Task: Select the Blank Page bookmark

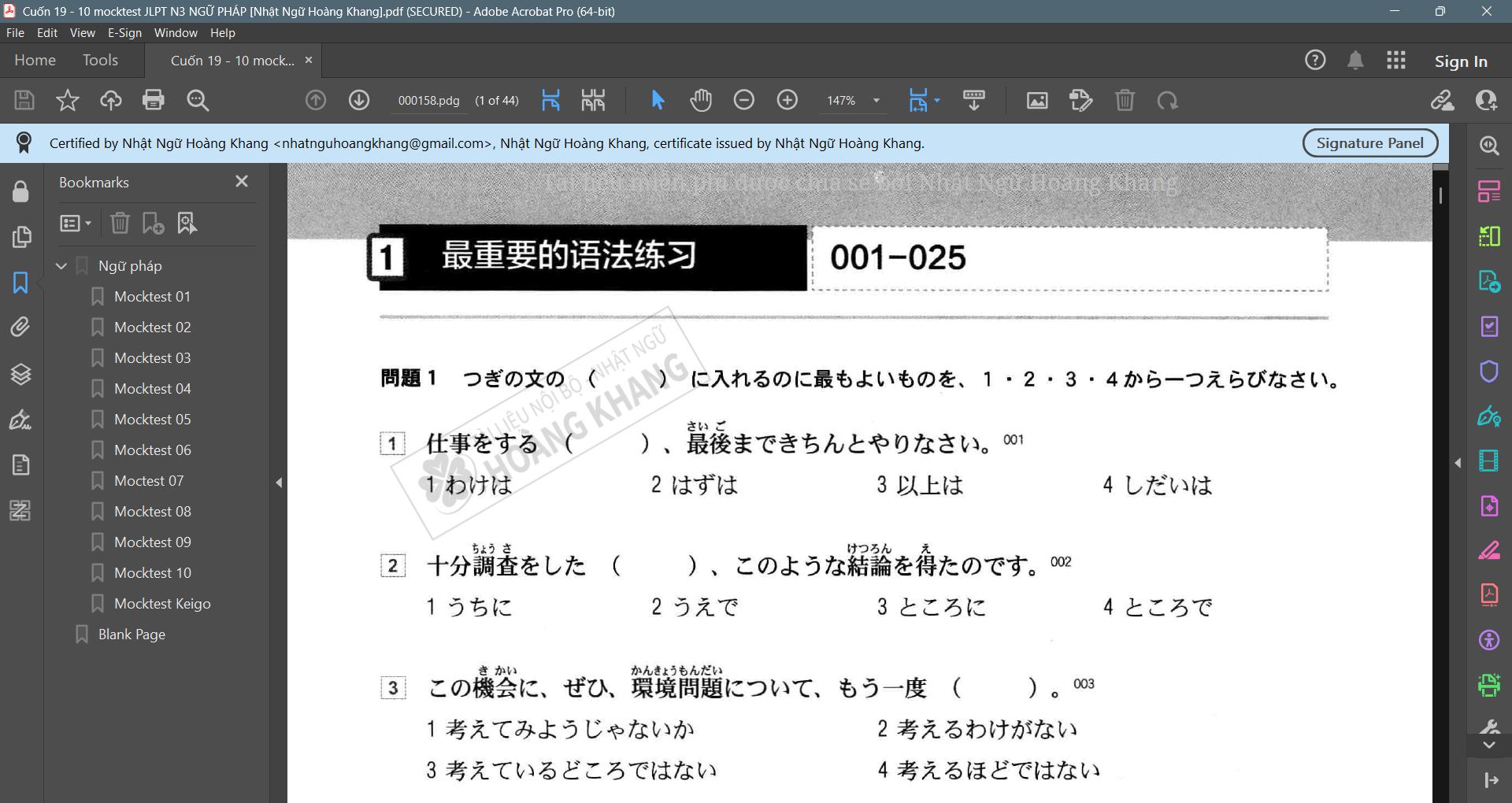Action: (x=132, y=635)
